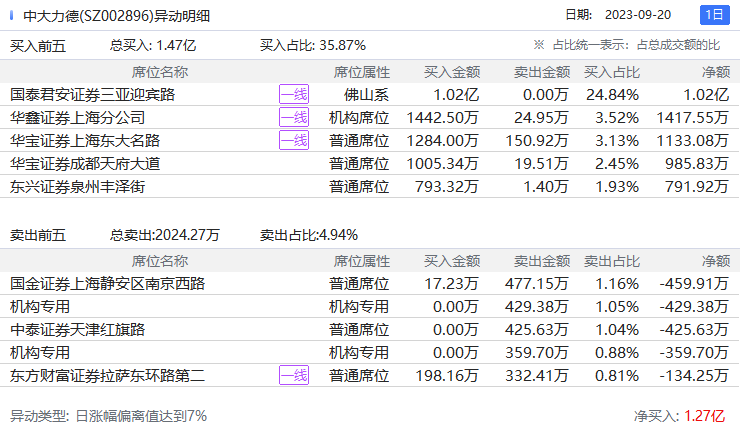Open seat 国泰君安证券三亚迎宾路
This screenshot has width=740, height=430.
(x=92, y=95)
